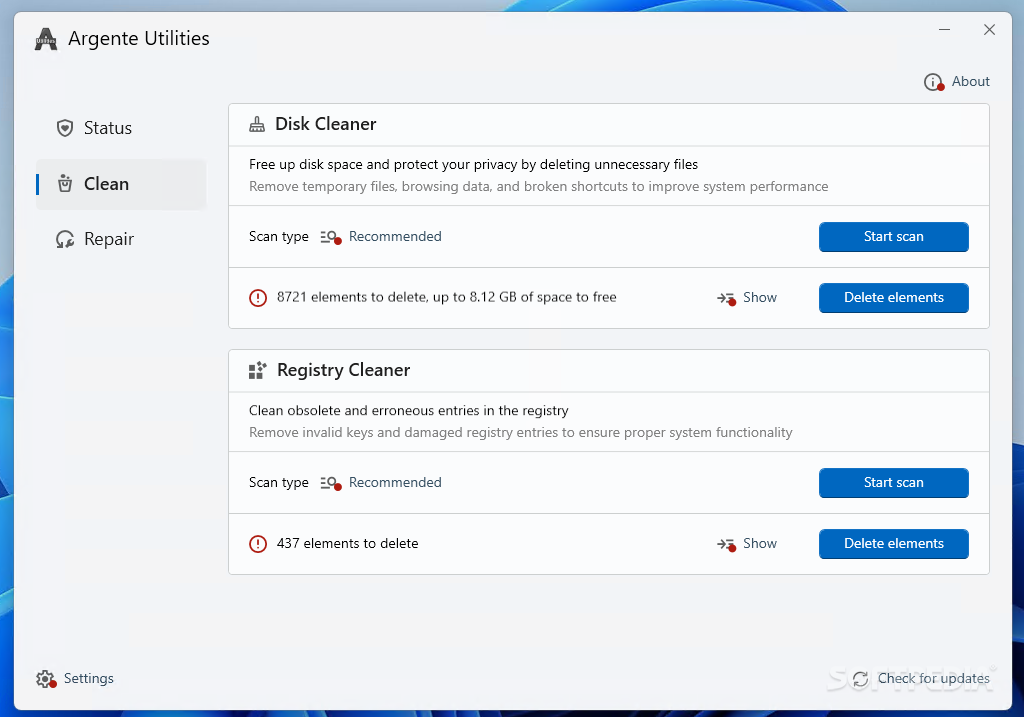1024x717 pixels.
Task: Click "8721 elements to delete" status text
Action: point(446,297)
